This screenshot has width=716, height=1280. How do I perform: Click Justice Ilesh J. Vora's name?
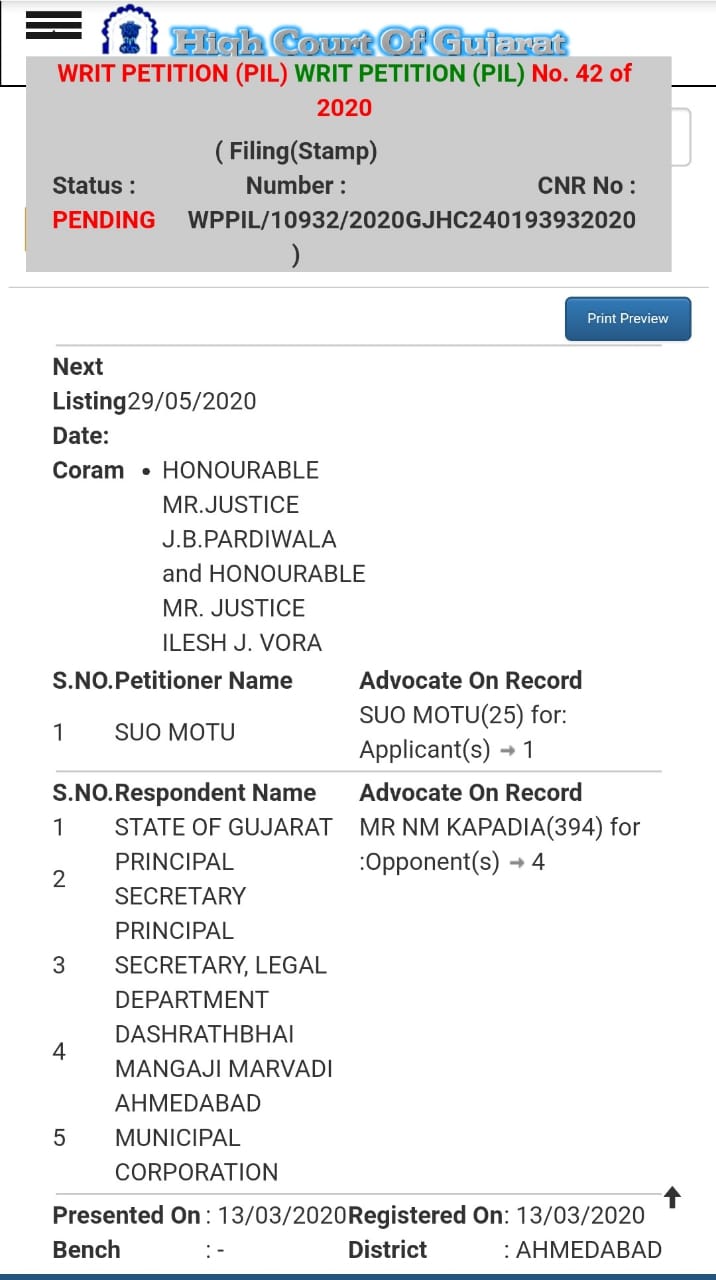tap(242, 642)
